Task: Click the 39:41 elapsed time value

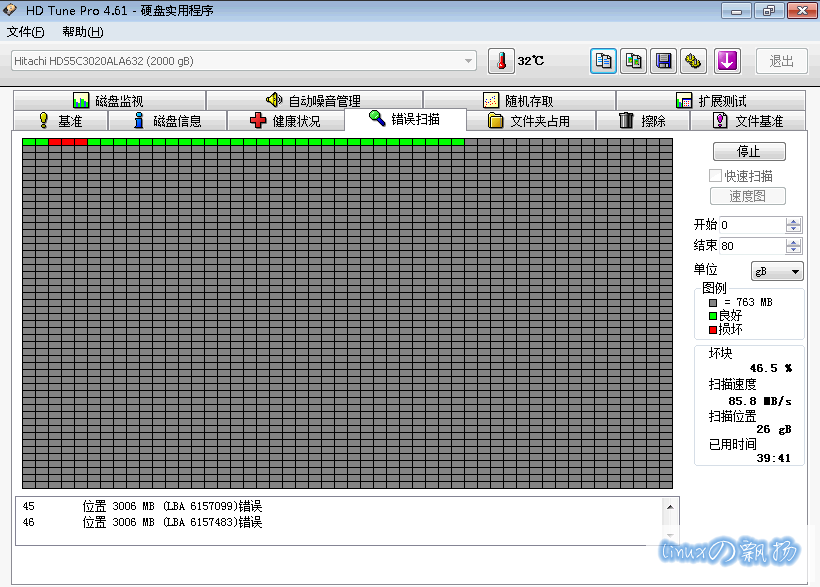Action: (x=773, y=458)
